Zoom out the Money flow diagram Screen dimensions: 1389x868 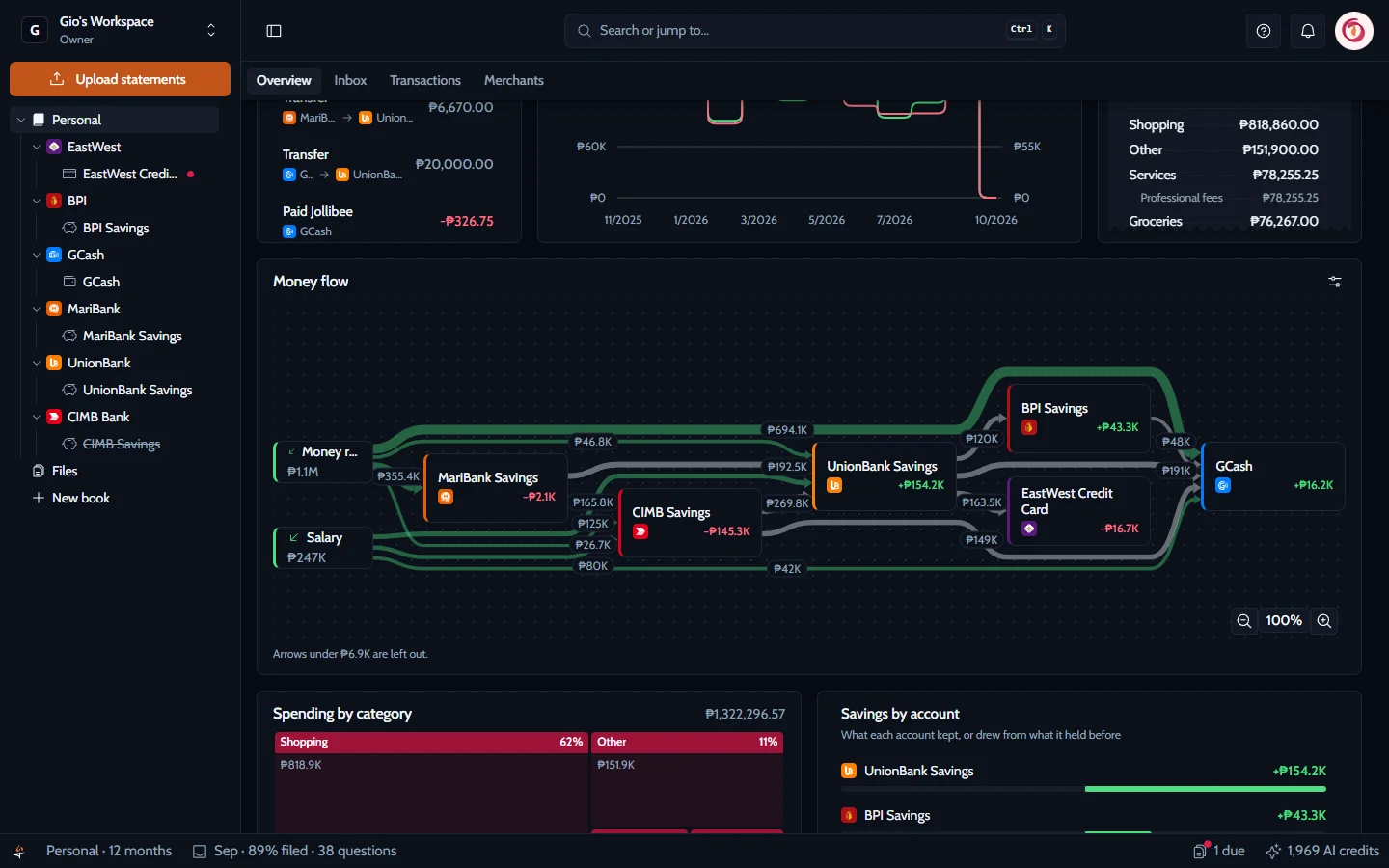coord(1244,621)
